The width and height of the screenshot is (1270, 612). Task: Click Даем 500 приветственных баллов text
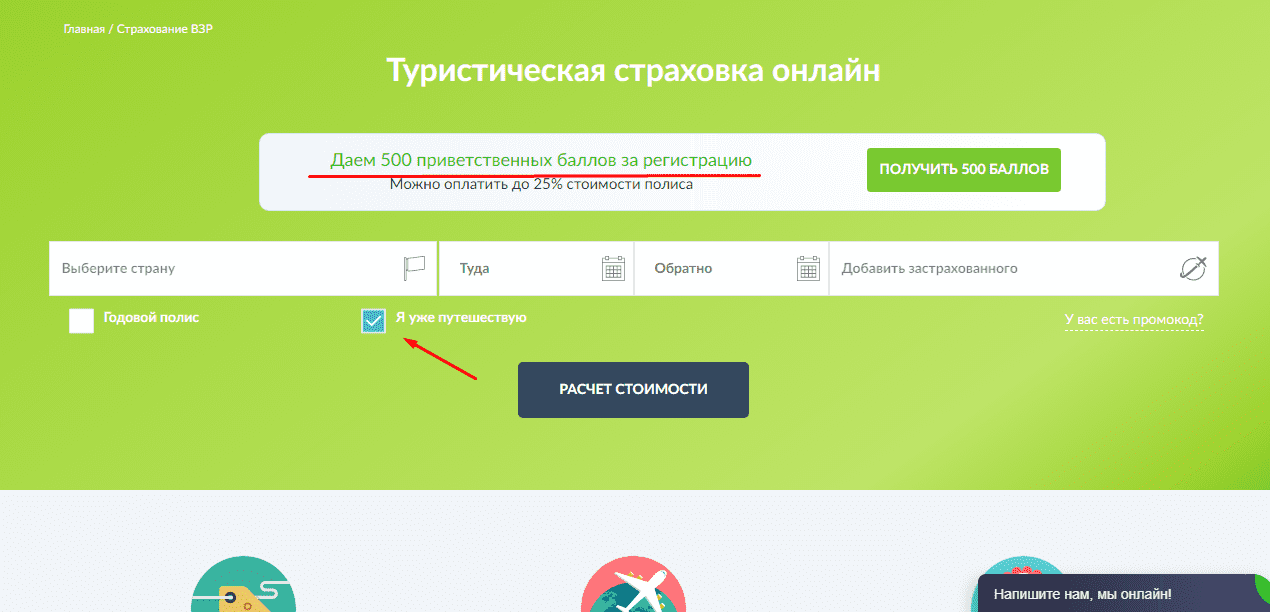pyautogui.click(x=541, y=160)
